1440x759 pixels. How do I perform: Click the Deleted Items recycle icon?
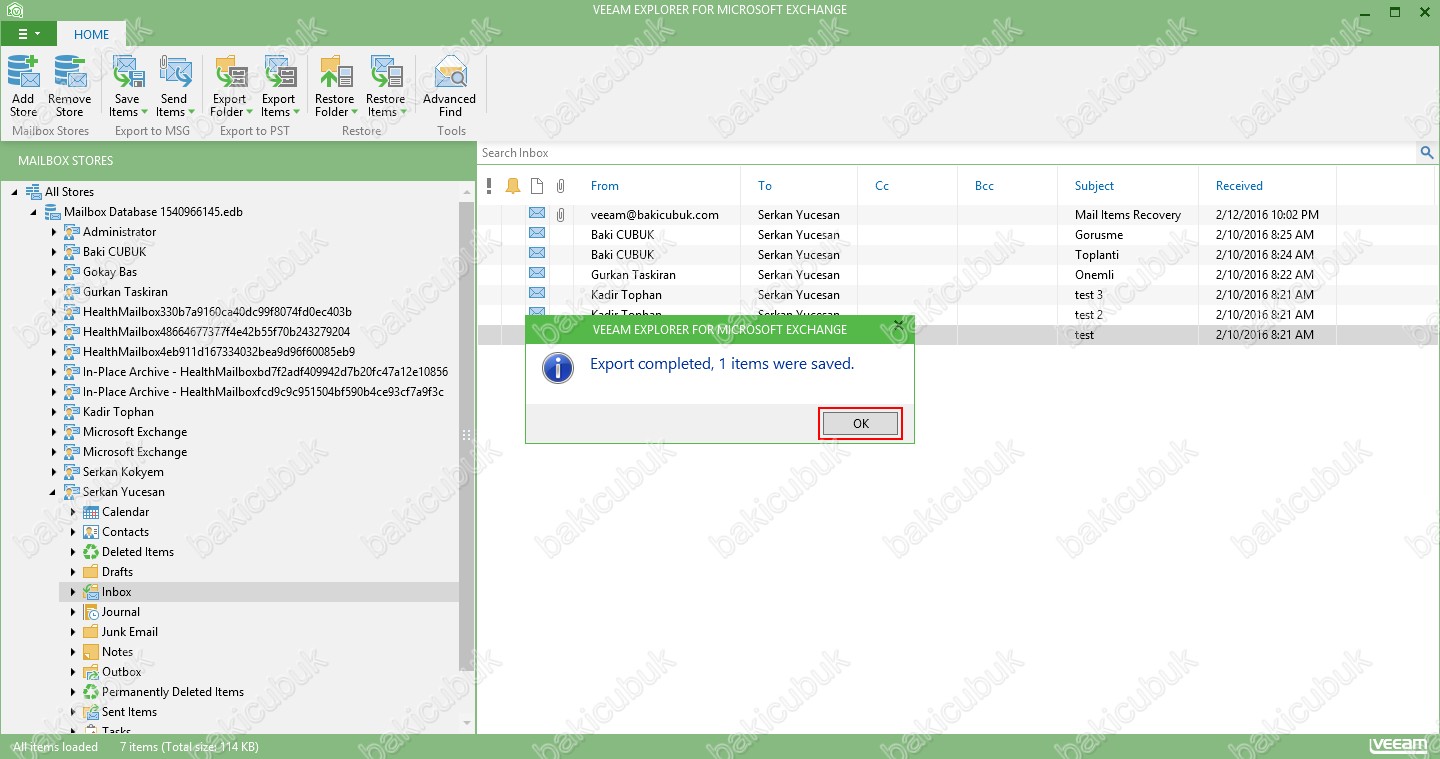91,552
